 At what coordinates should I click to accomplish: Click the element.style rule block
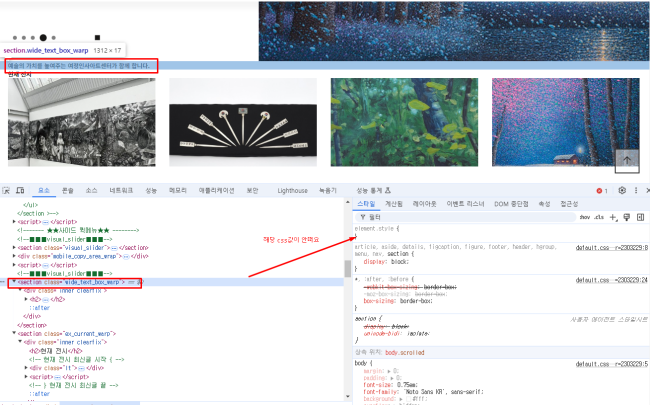501,233
